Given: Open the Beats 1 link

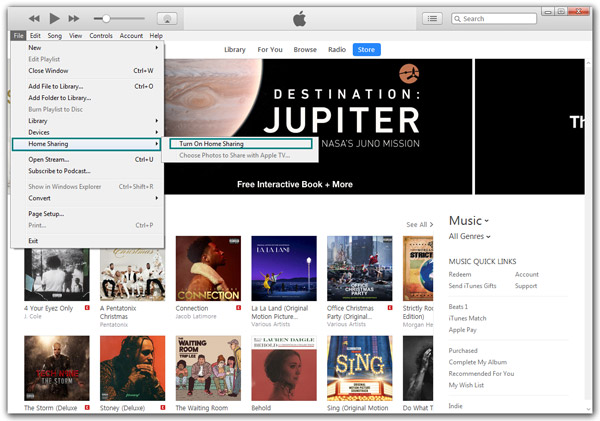Looking at the screenshot, I should tap(458, 307).
